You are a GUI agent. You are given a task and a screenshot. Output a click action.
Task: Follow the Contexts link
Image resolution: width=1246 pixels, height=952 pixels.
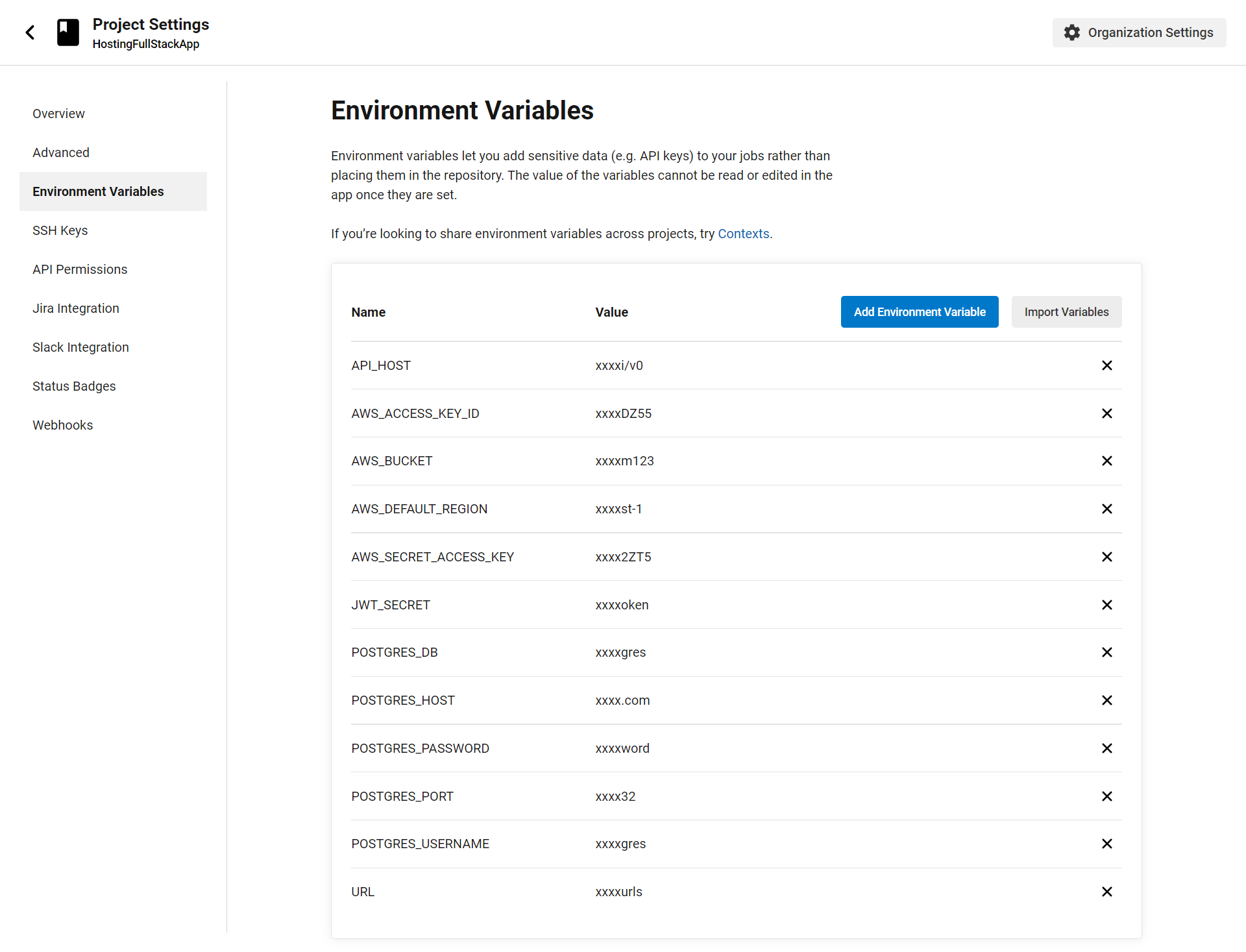[743, 234]
